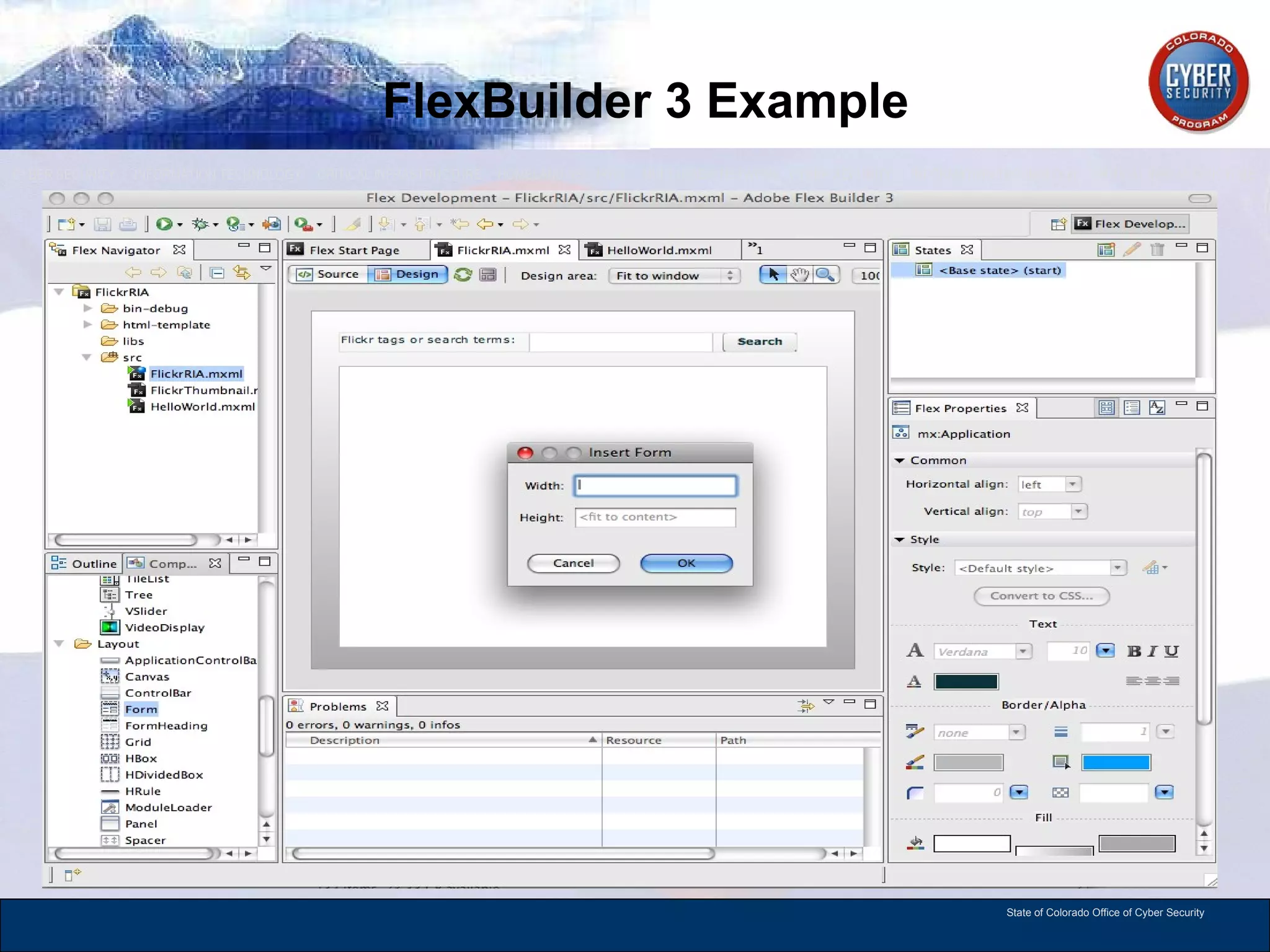Viewport: 1270px width, 952px height.
Task: Toggle Underline text formatting
Action: [x=1171, y=651]
